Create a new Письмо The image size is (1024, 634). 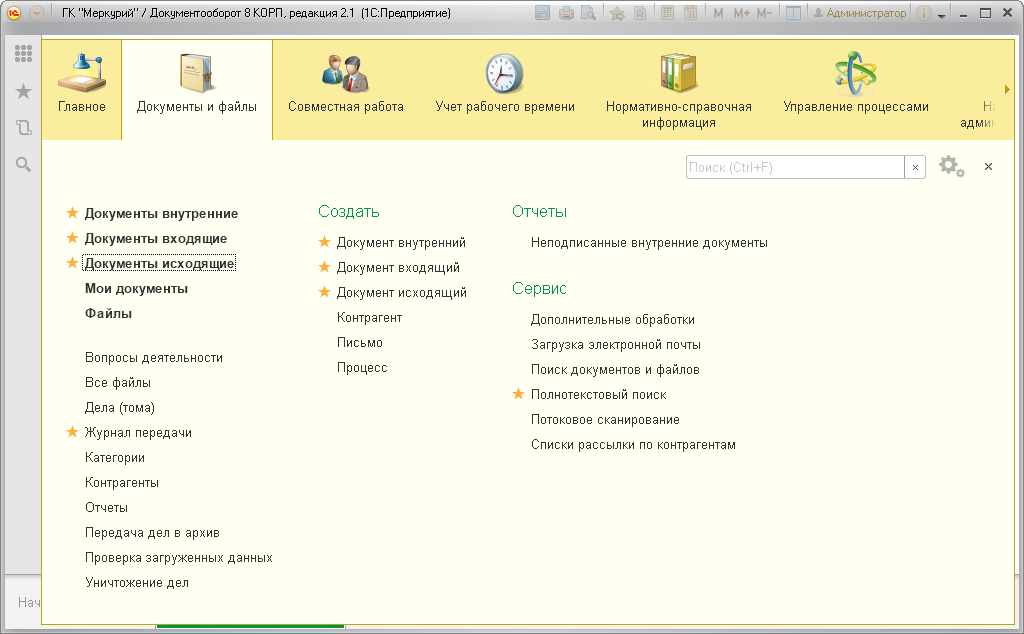pos(360,342)
